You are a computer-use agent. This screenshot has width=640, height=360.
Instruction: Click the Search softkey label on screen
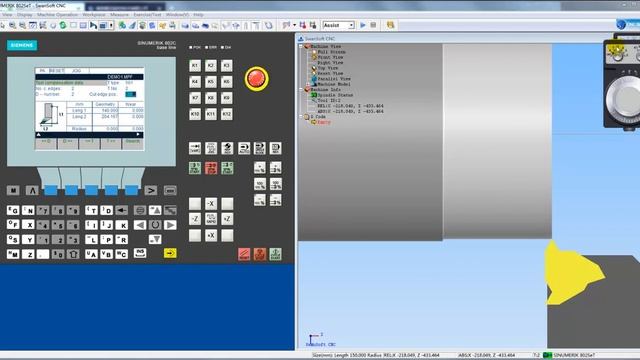click(132, 141)
